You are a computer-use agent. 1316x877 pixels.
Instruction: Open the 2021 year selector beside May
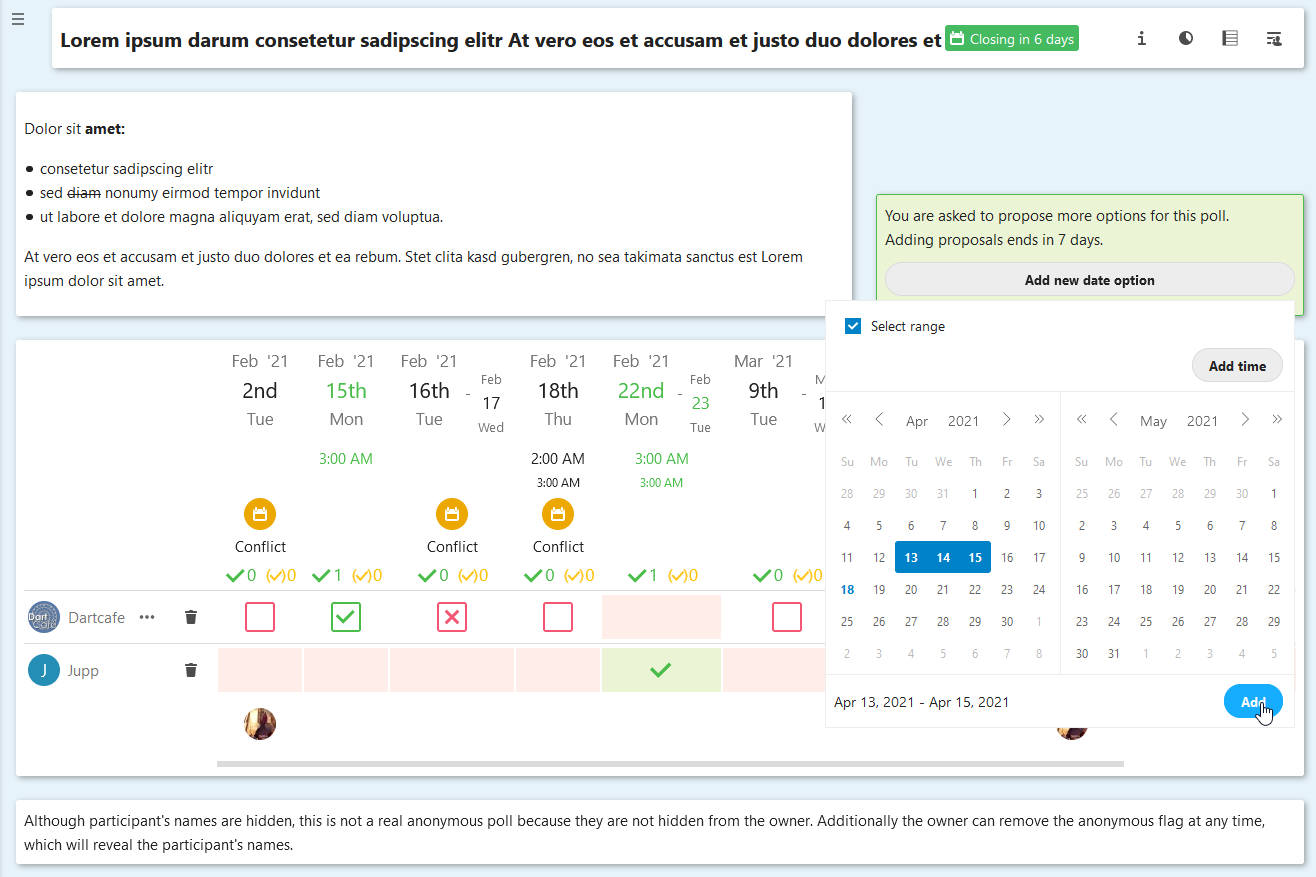[x=1202, y=421]
